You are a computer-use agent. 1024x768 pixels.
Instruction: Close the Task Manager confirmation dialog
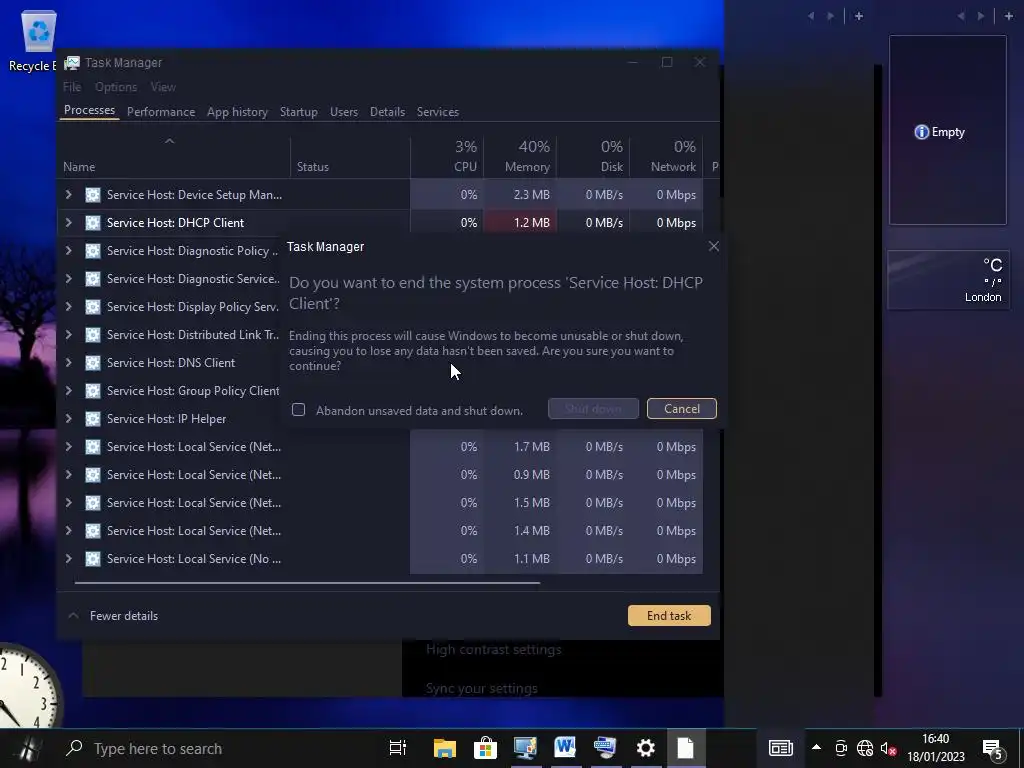click(713, 246)
